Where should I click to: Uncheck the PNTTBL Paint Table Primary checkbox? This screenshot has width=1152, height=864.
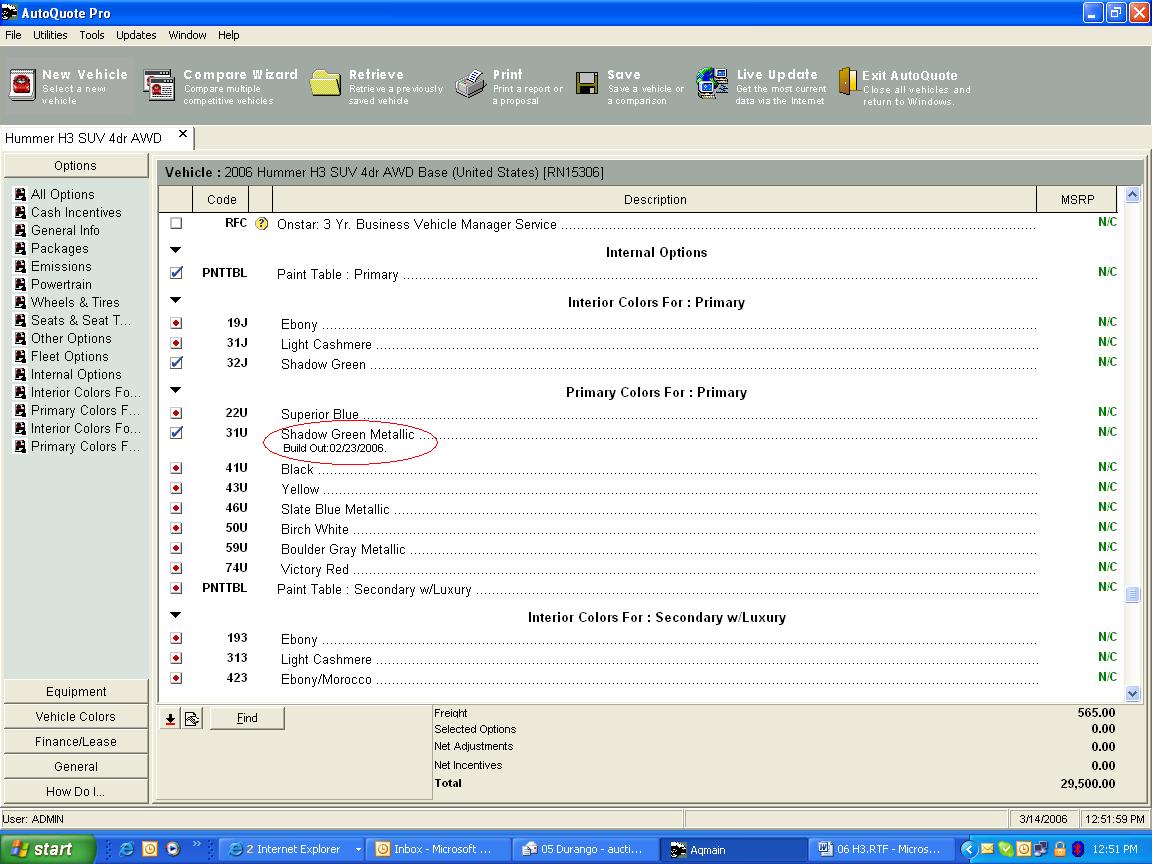point(176,273)
